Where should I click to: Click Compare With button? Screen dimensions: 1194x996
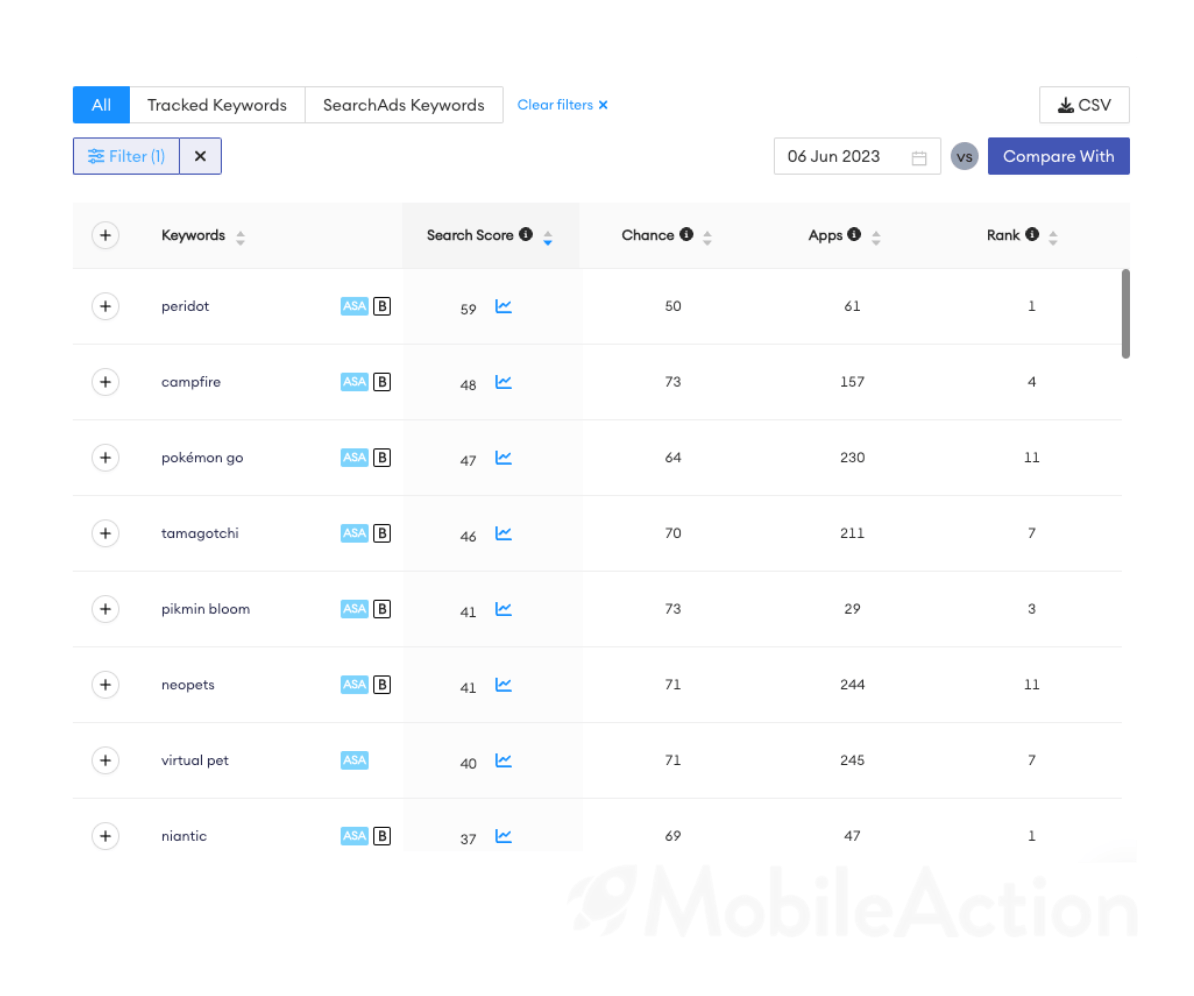(1058, 156)
